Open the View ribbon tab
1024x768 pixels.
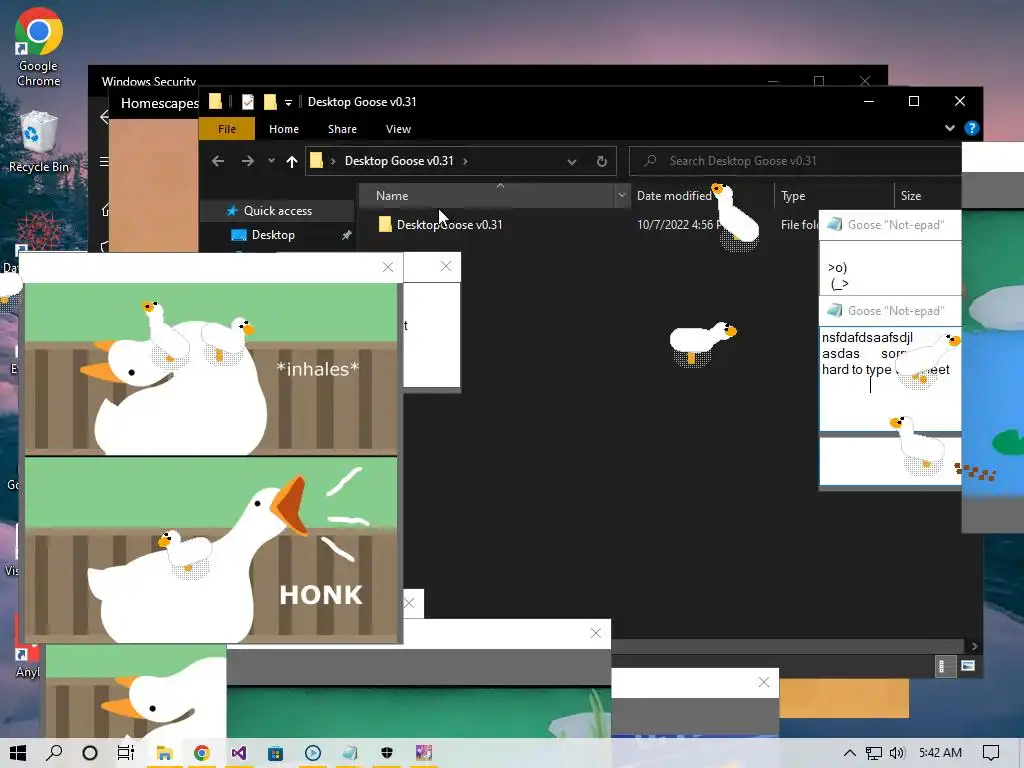[398, 129]
